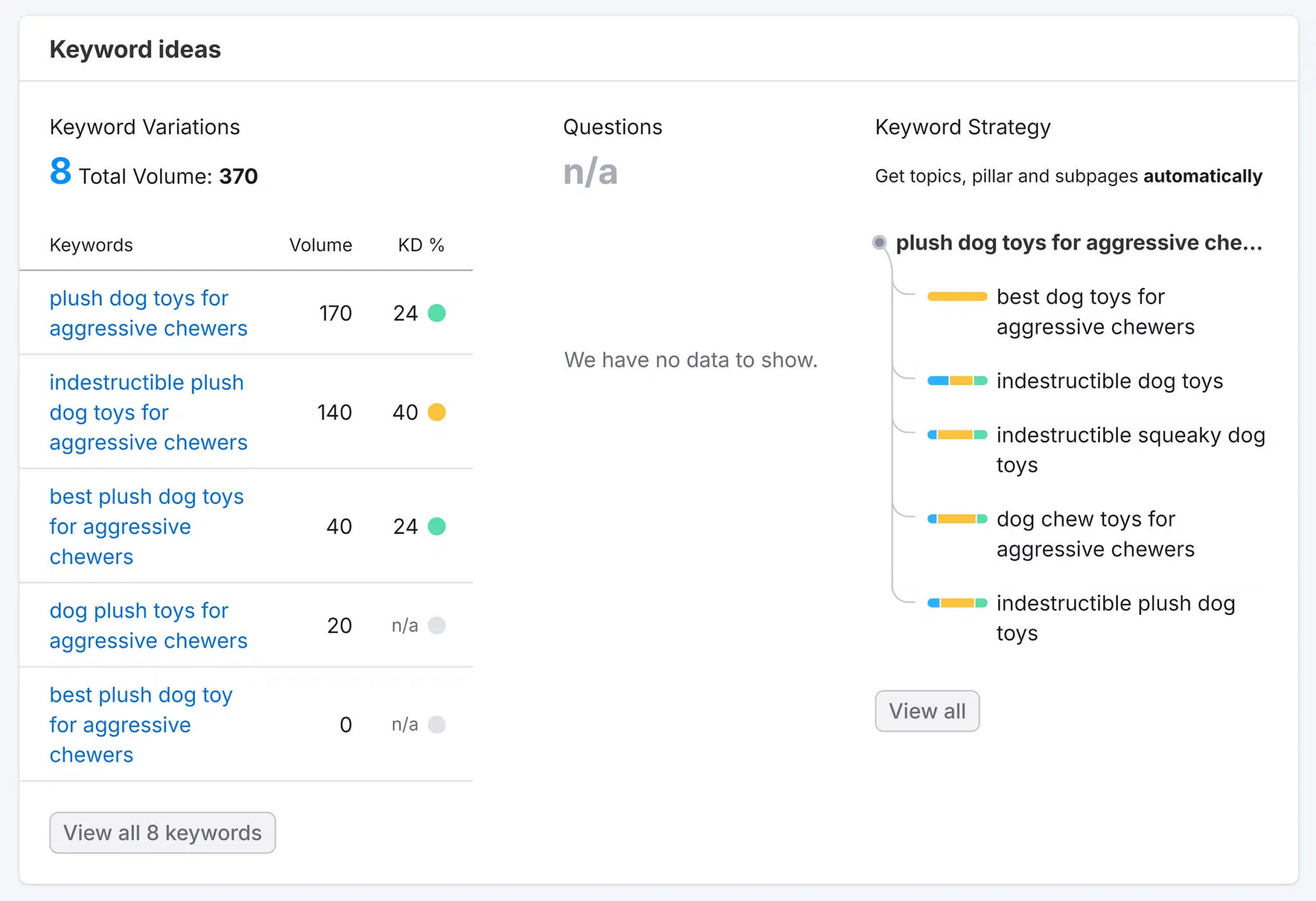This screenshot has height=901, width=1316.
Task: Click the gray circle next to zero volume keyword
Action: tap(437, 724)
